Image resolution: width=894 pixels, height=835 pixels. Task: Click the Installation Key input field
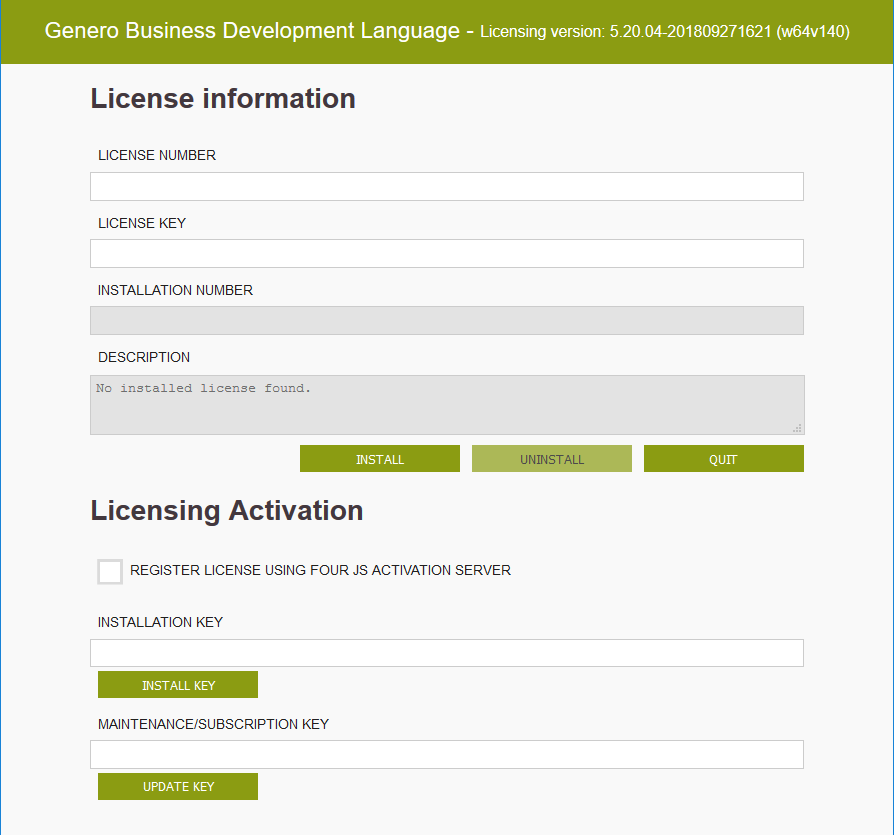tap(446, 653)
